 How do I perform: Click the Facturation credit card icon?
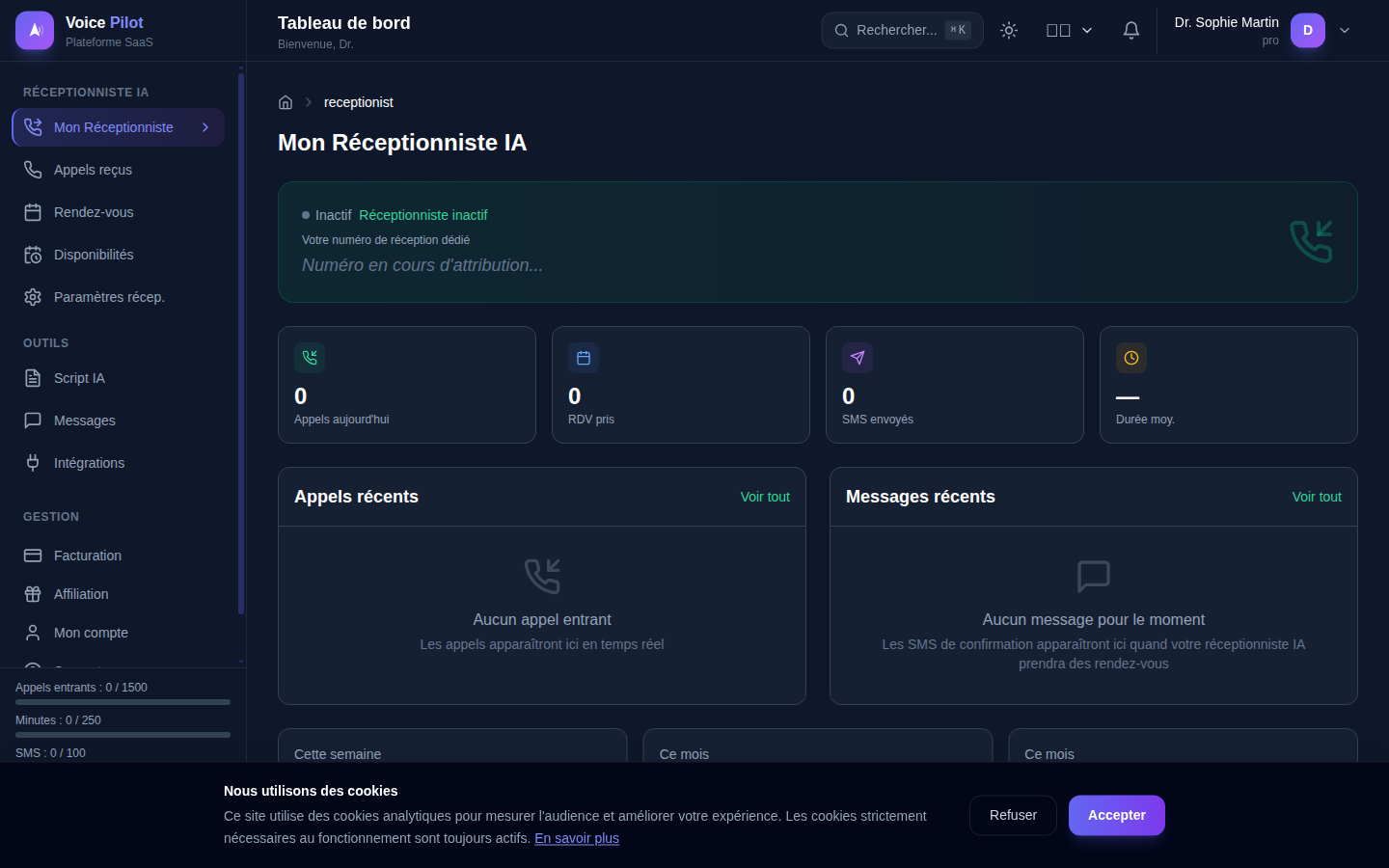pyautogui.click(x=33, y=556)
